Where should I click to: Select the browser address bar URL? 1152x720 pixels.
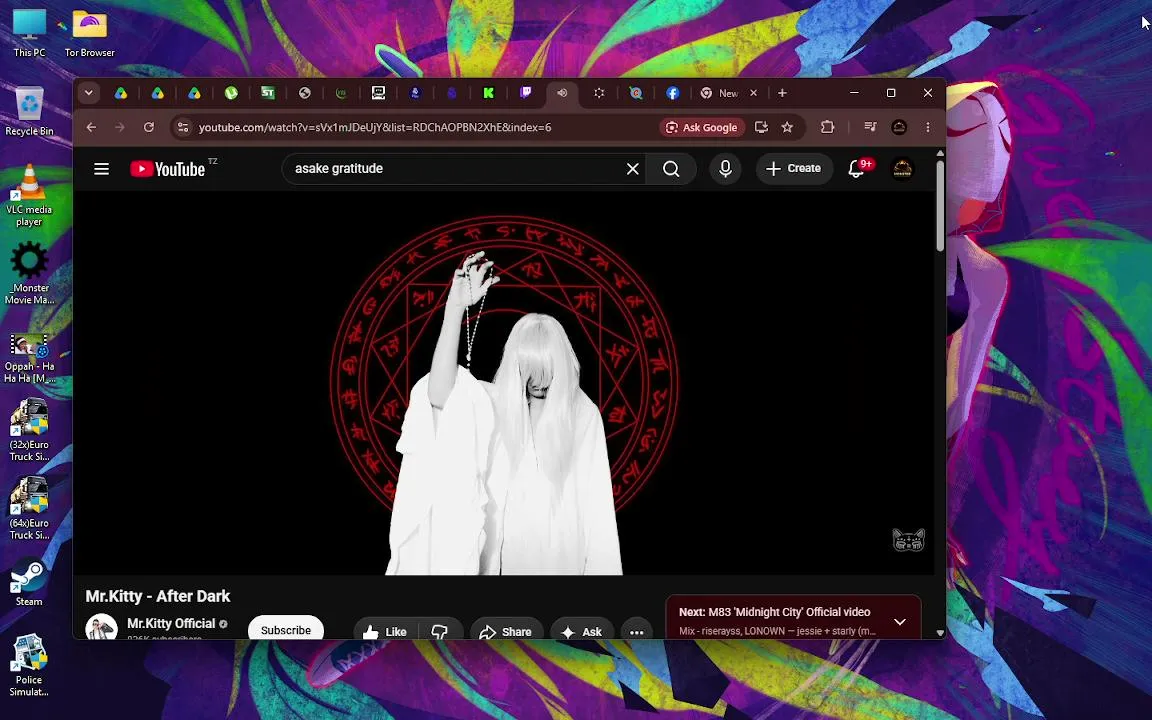(375, 127)
